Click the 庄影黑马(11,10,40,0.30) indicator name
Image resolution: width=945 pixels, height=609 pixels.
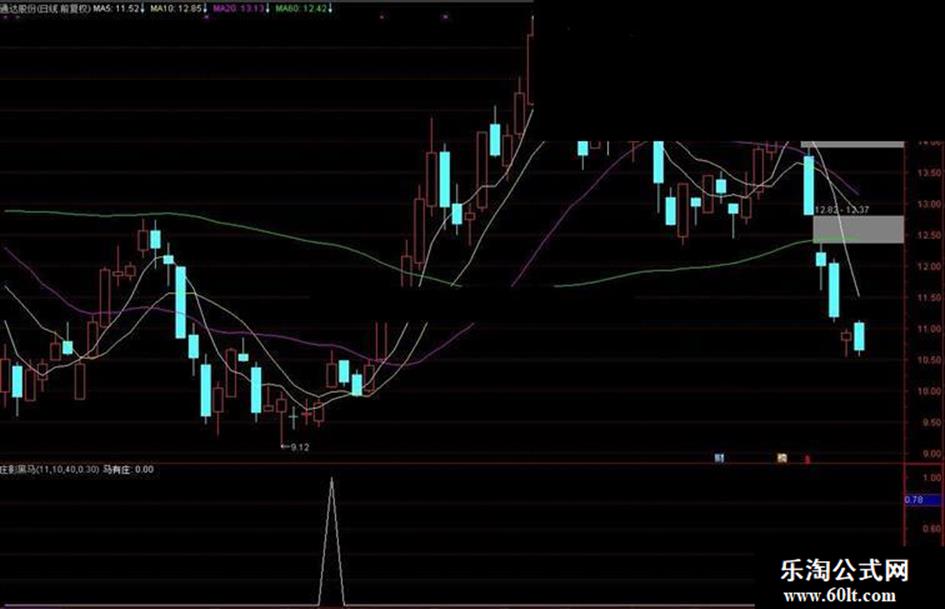[49, 469]
